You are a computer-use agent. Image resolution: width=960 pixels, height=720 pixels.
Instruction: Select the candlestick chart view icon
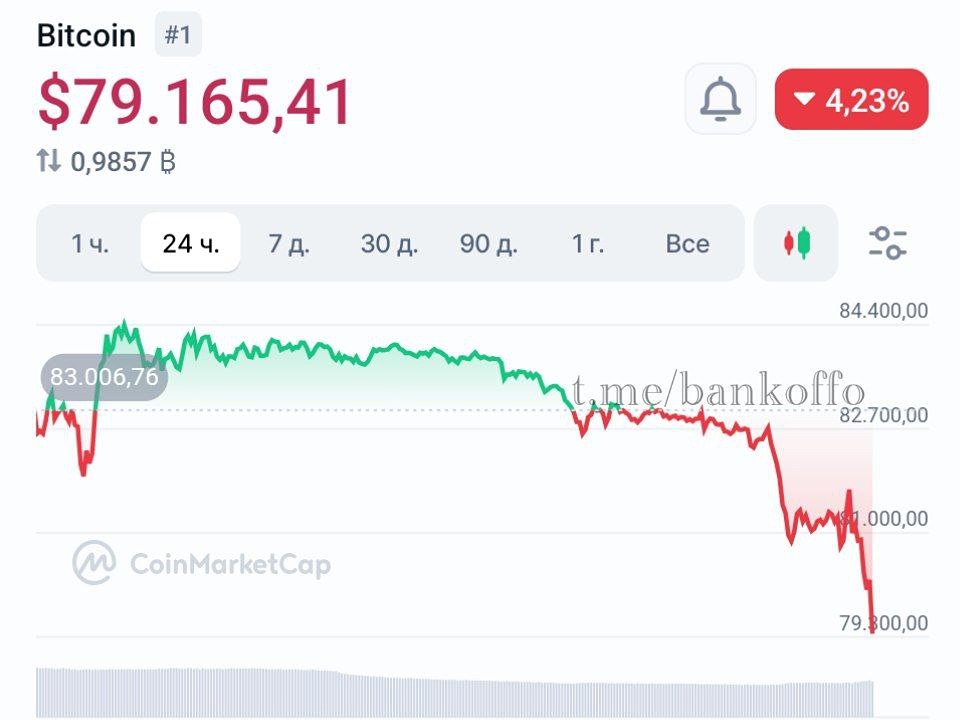click(x=796, y=242)
